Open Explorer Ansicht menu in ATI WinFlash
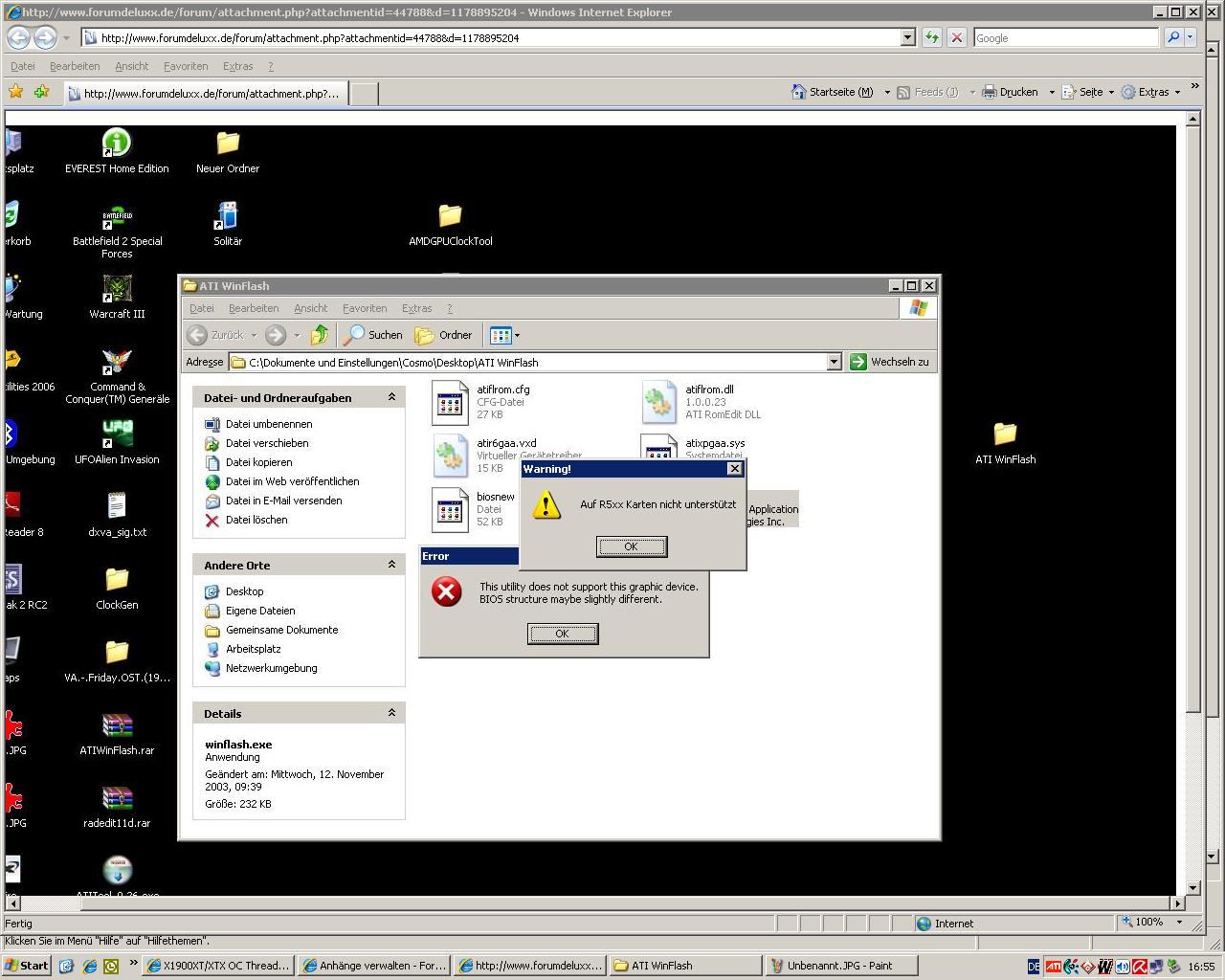This screenshot has height=980, width=1225. (x=310, y=308)
